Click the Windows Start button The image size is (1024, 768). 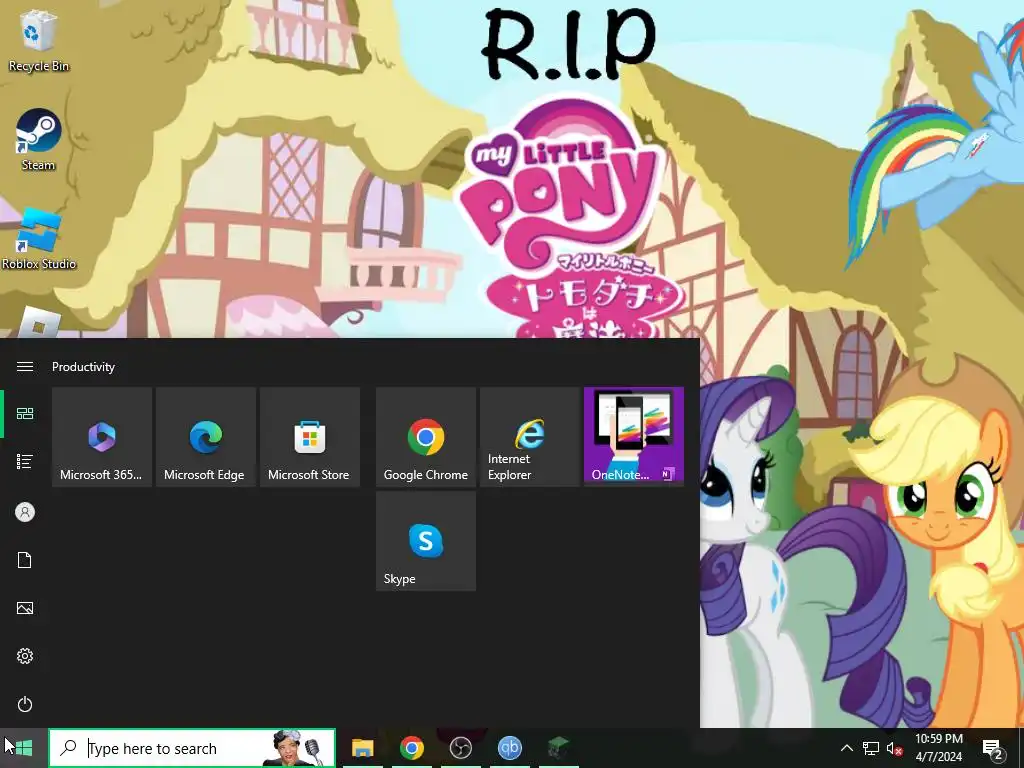tap(24, 748)
